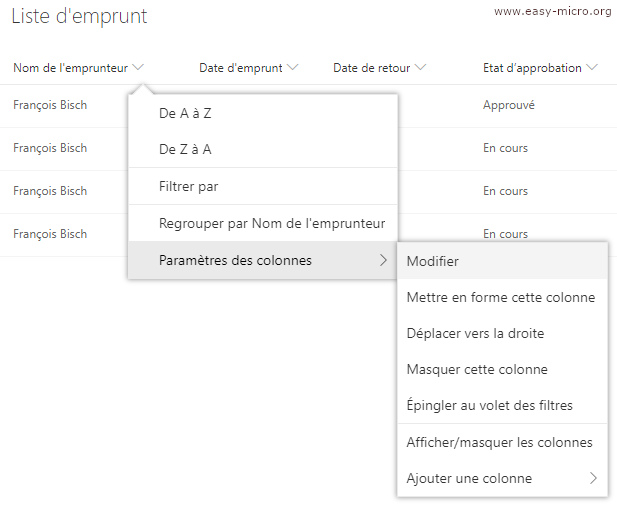Click the Approuvé status cell

(x=509, y=105)
